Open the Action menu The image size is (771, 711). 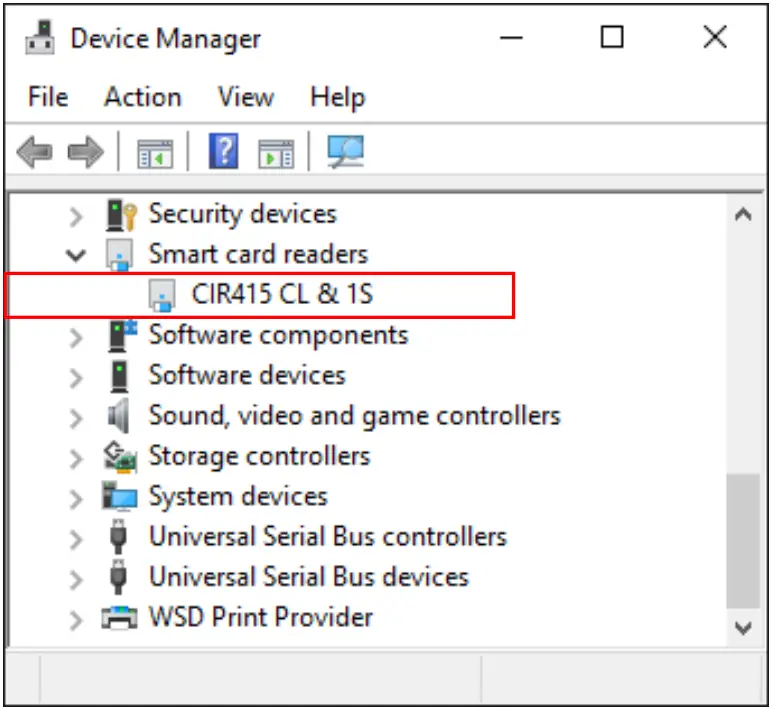142,97
